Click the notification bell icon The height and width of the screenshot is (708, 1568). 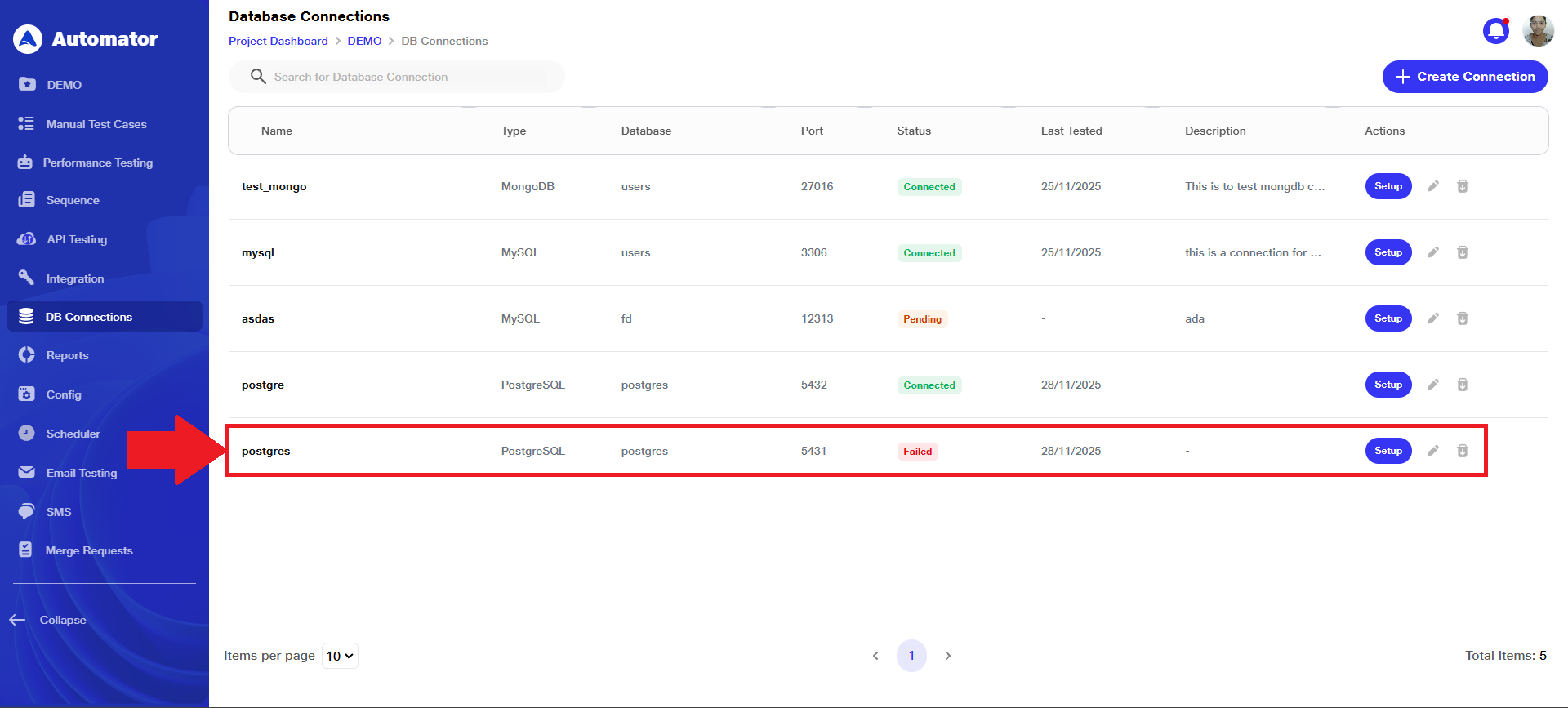pos(1495,31)
